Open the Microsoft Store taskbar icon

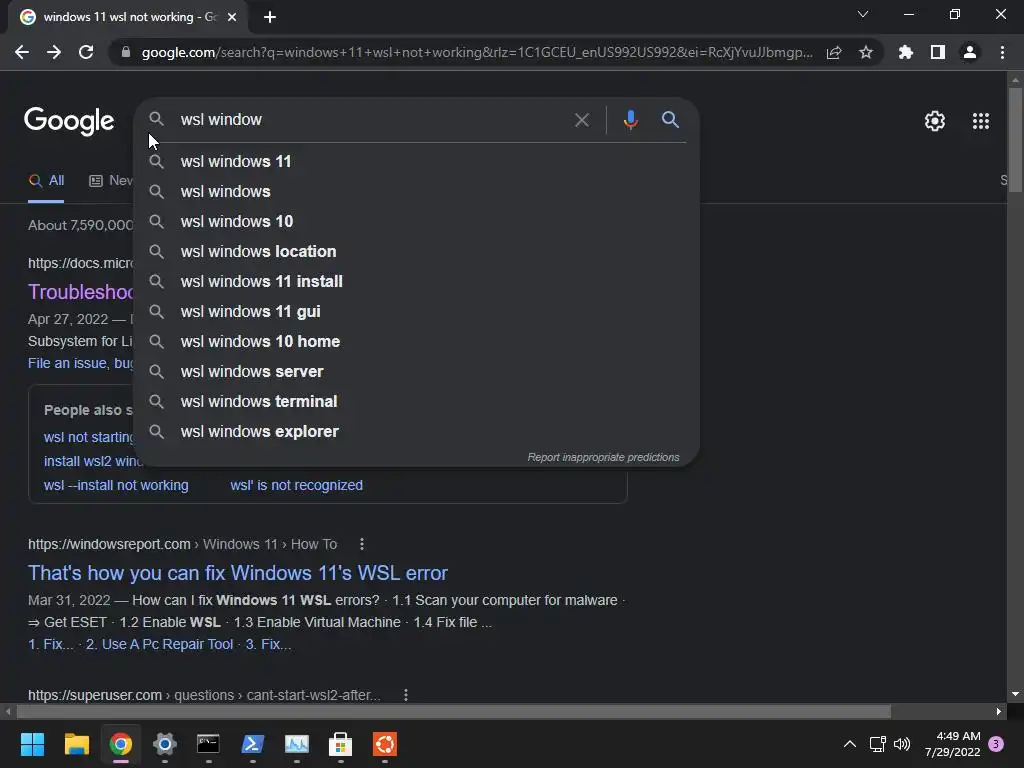coord(340,744)
